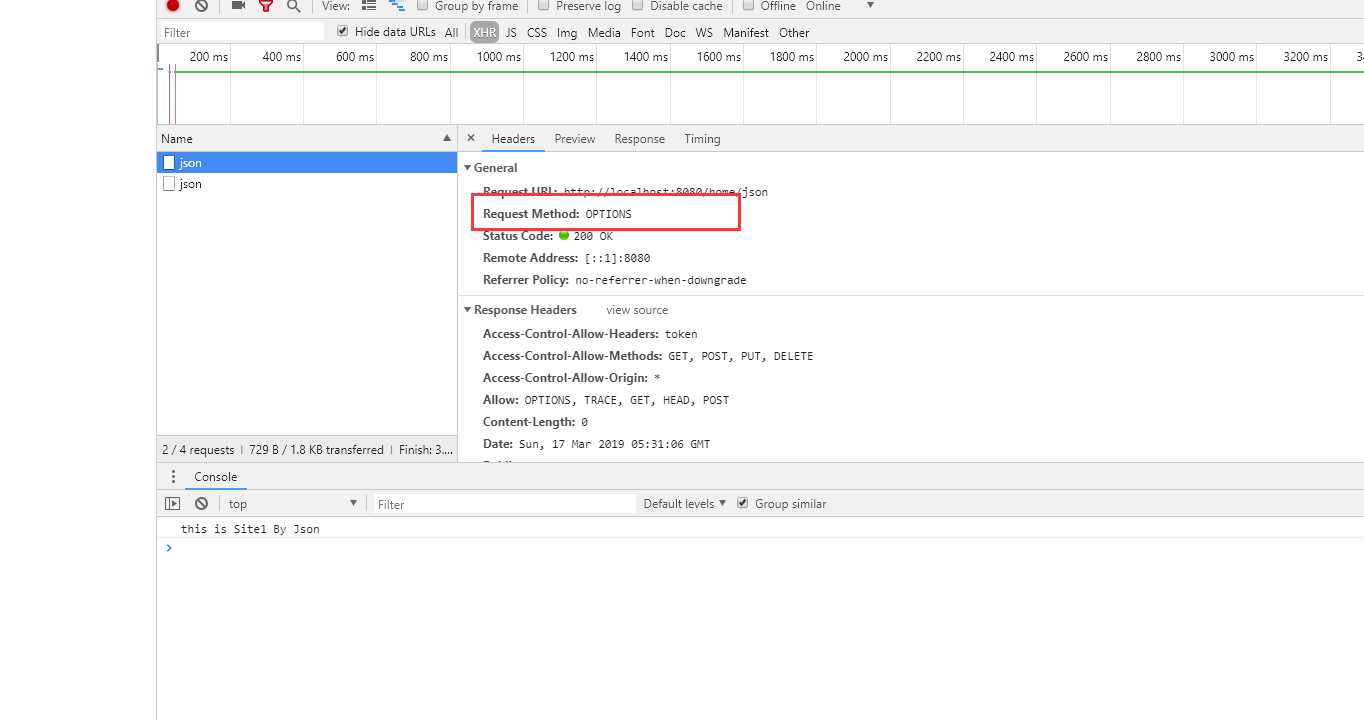
Task: Click the 3000 ms timeline marker
Action: pos(1231,57)
